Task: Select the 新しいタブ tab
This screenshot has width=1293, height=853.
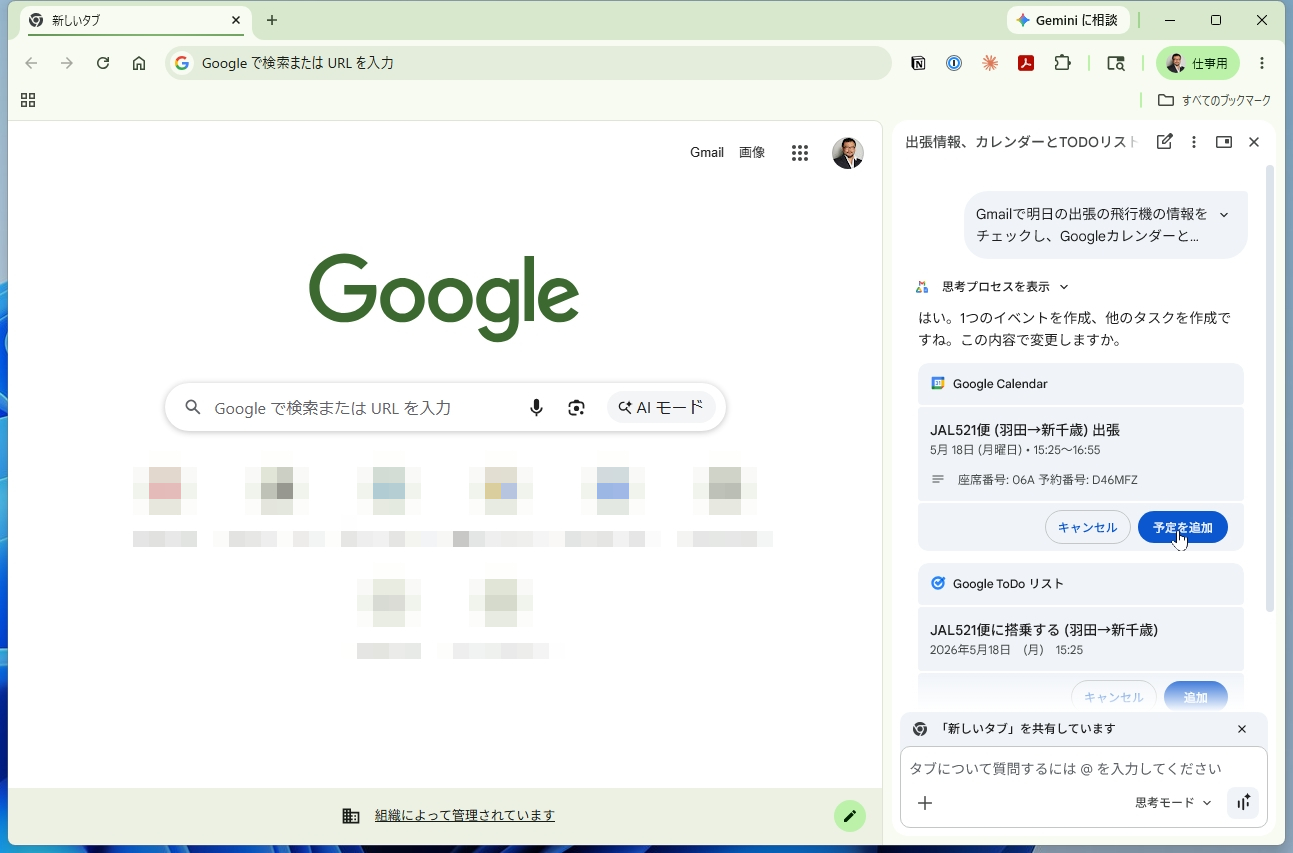Action: click(x=136, y=20)
